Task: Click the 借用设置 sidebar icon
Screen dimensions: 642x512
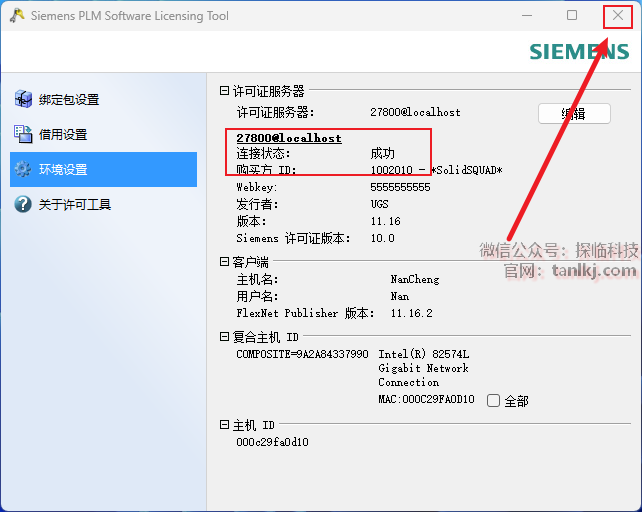Action: 23,134
